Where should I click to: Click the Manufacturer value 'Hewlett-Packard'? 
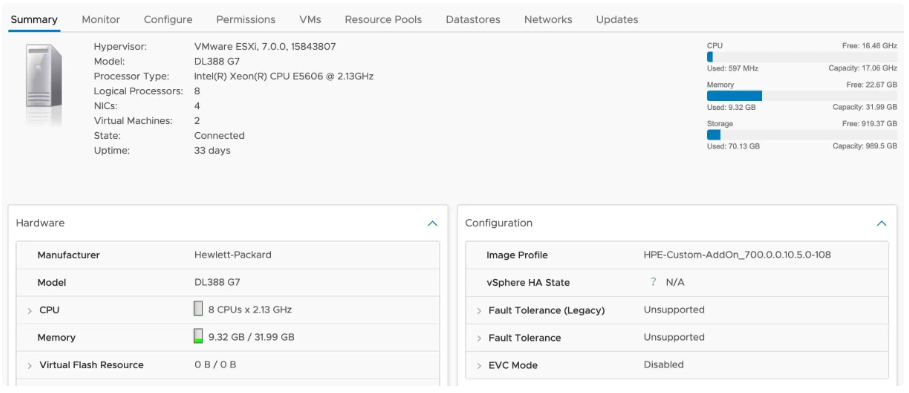tap(232, 254)
